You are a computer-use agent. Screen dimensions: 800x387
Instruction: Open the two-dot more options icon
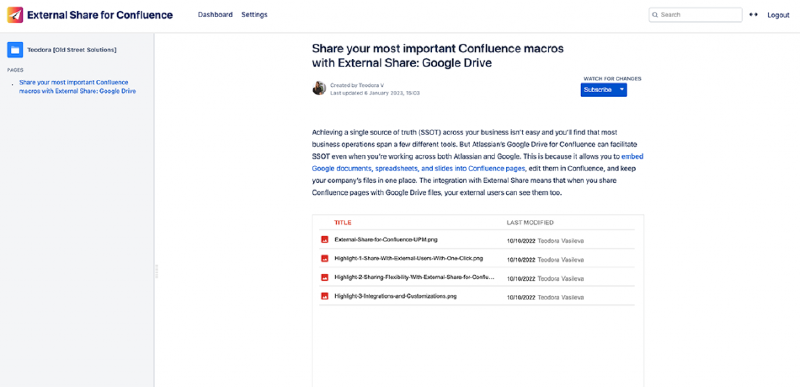(x=754, y=15)
